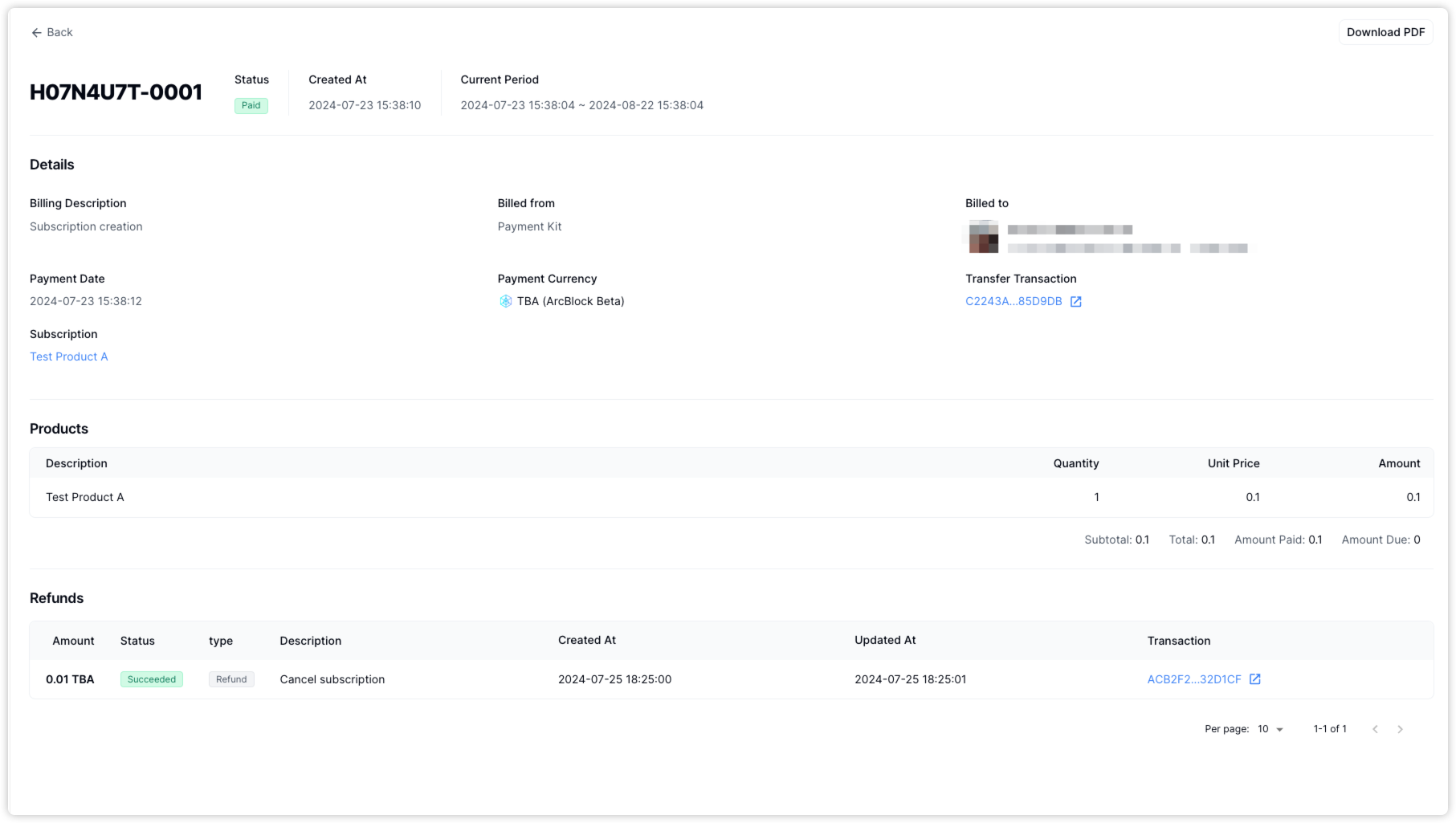Click the Back text link
Viewport: 1456px width, 823px height.
click(x=59, y=32)
